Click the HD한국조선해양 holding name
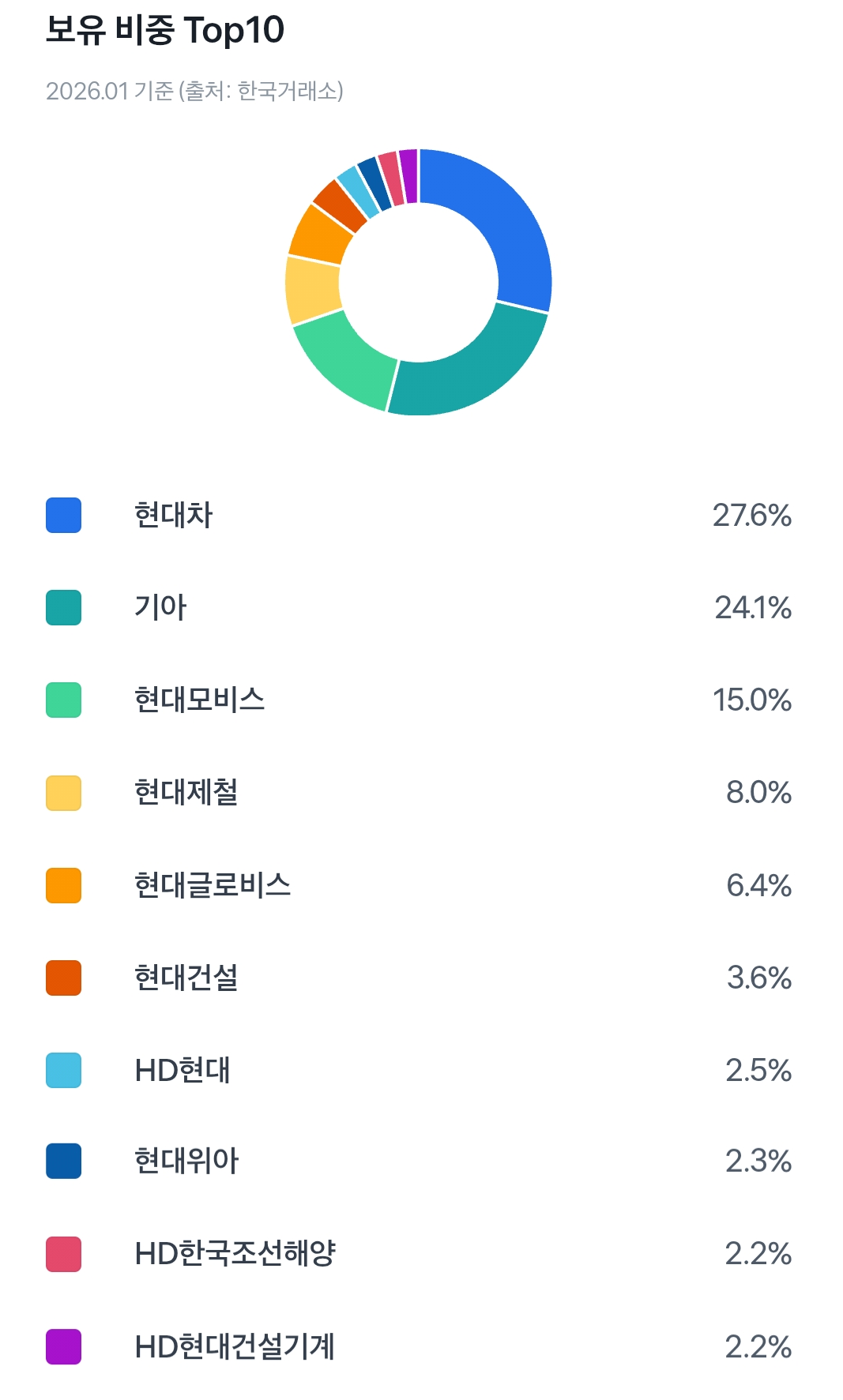This screenshot has width=843, height=1400. 235,1254
